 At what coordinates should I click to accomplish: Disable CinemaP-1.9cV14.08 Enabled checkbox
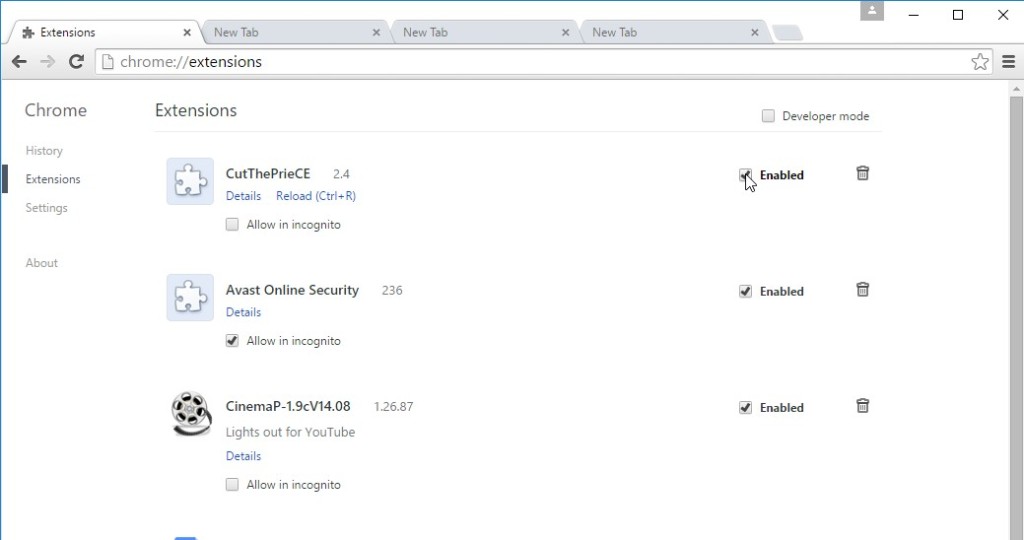[x=745, y=407]
